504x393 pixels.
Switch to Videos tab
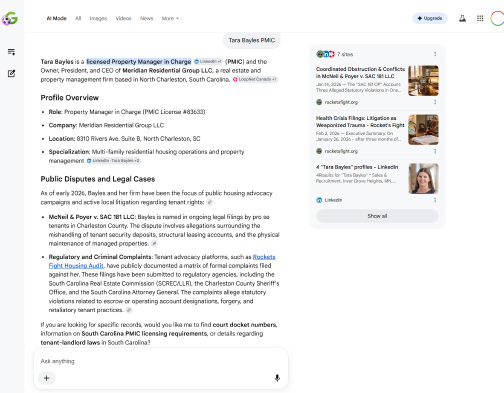click(x=123, y=18)
